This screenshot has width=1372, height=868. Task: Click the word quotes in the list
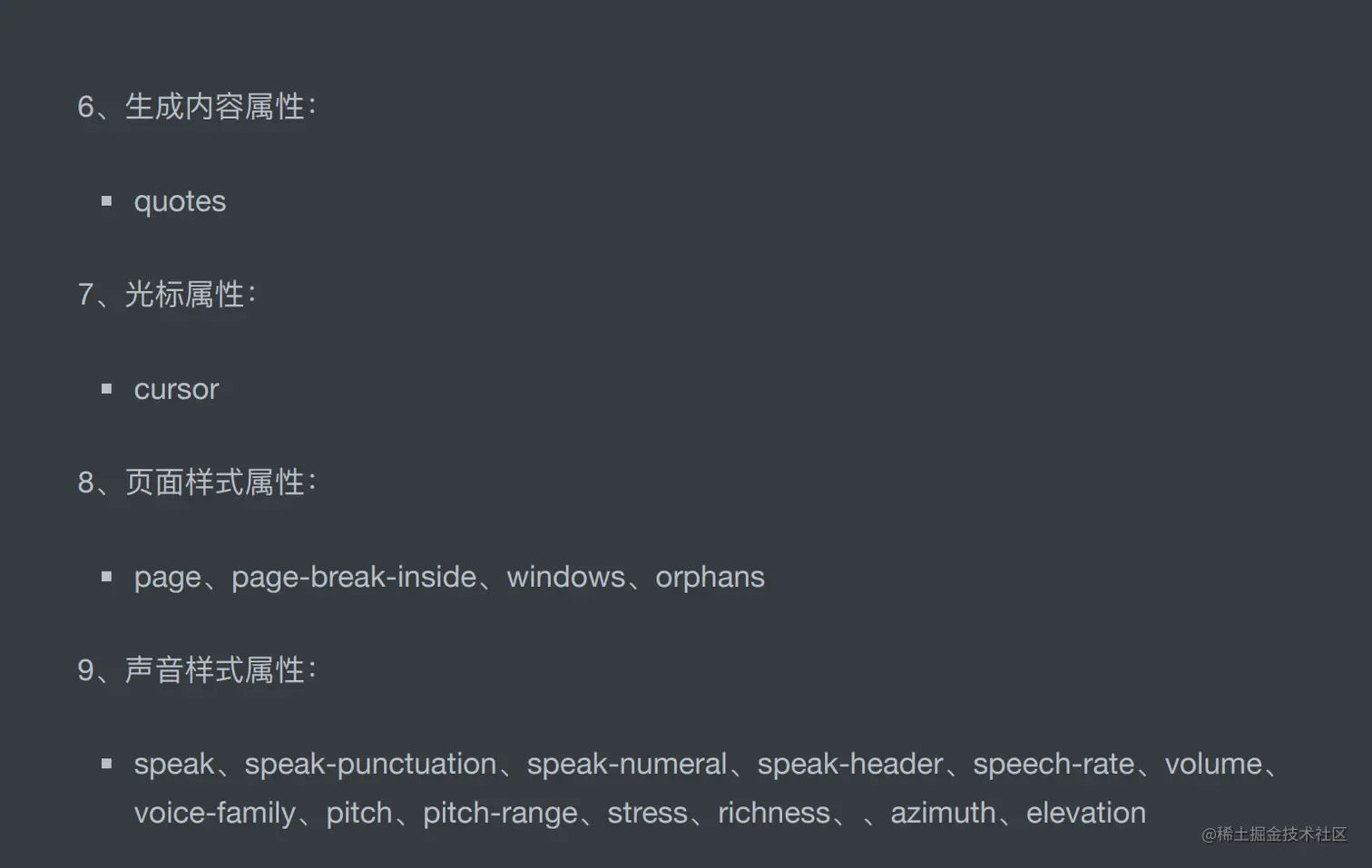pyautogui.click(x=180, y=201)
